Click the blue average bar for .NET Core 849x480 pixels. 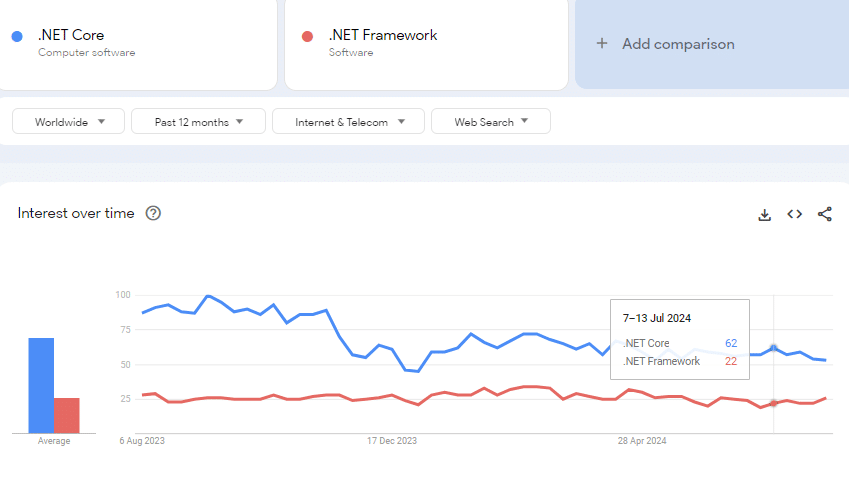(41, 385)
